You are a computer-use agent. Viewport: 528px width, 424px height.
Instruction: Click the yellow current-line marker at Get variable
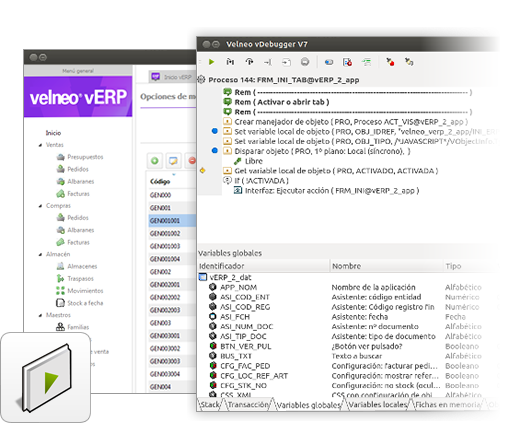202,171
